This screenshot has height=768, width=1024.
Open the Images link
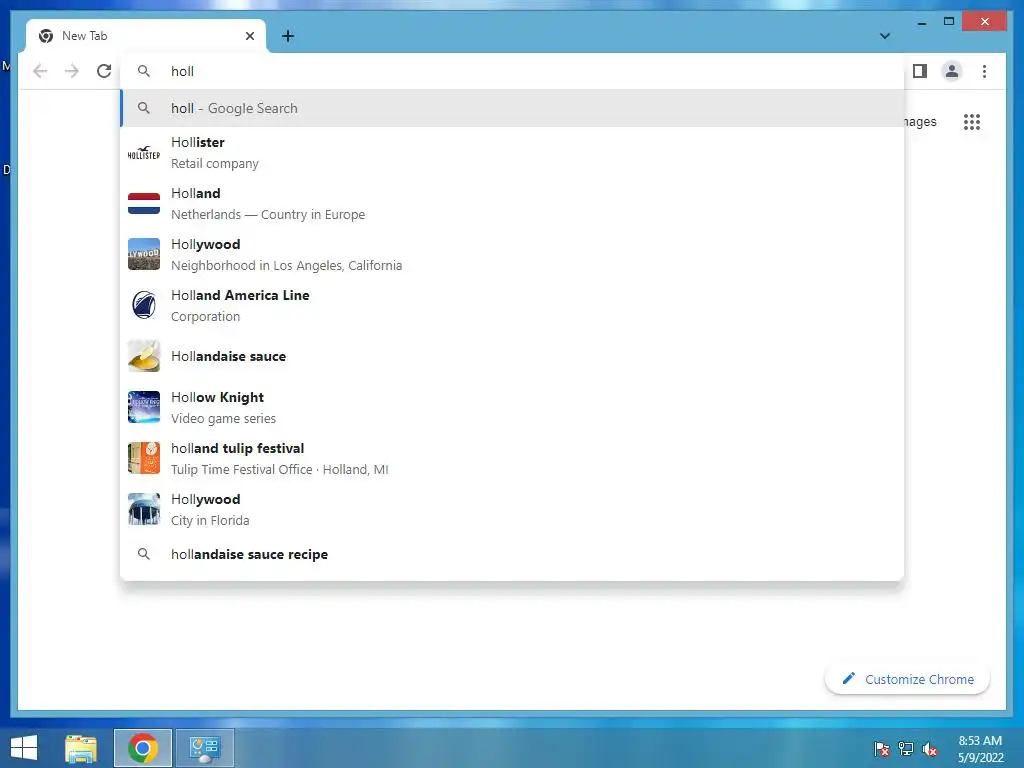click(920, 122)
